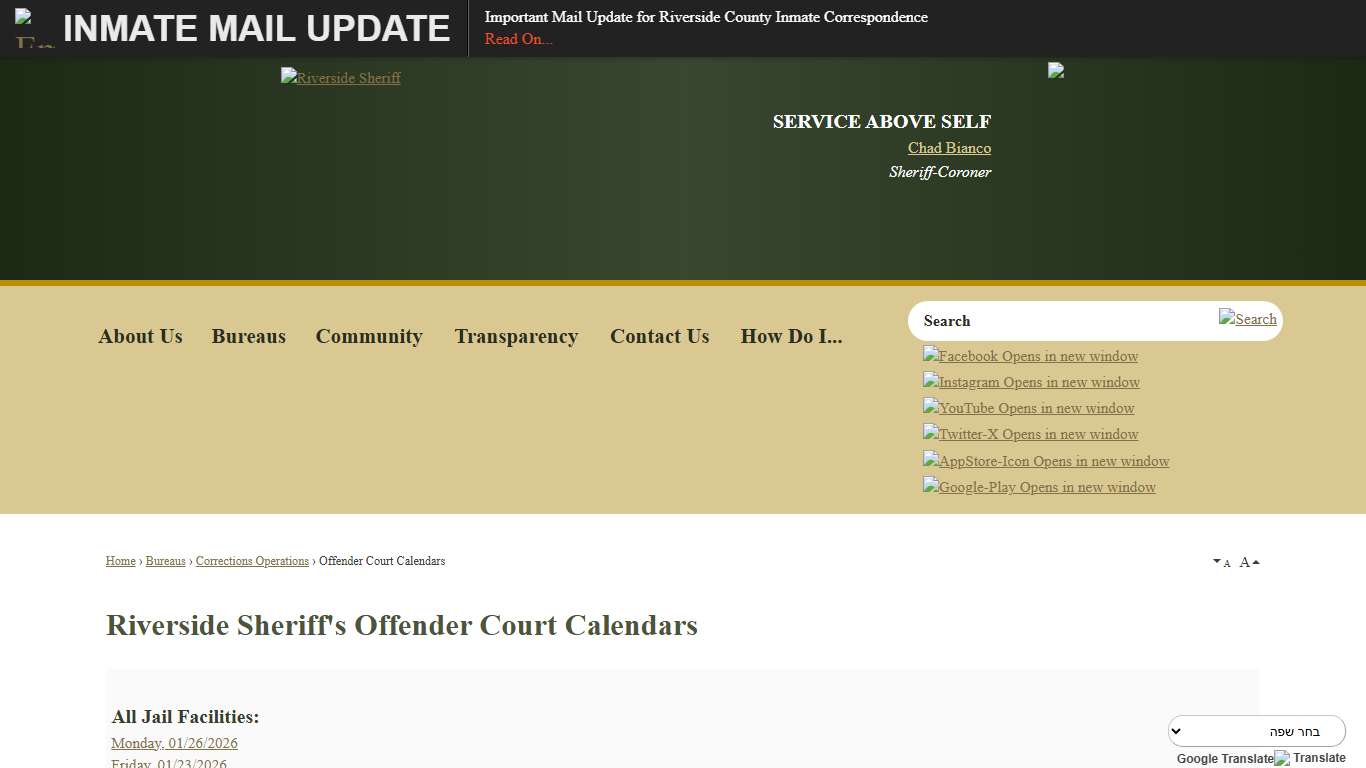Click inside the Search input field
The image size is (1366, 768).
tap(1060, 320)
